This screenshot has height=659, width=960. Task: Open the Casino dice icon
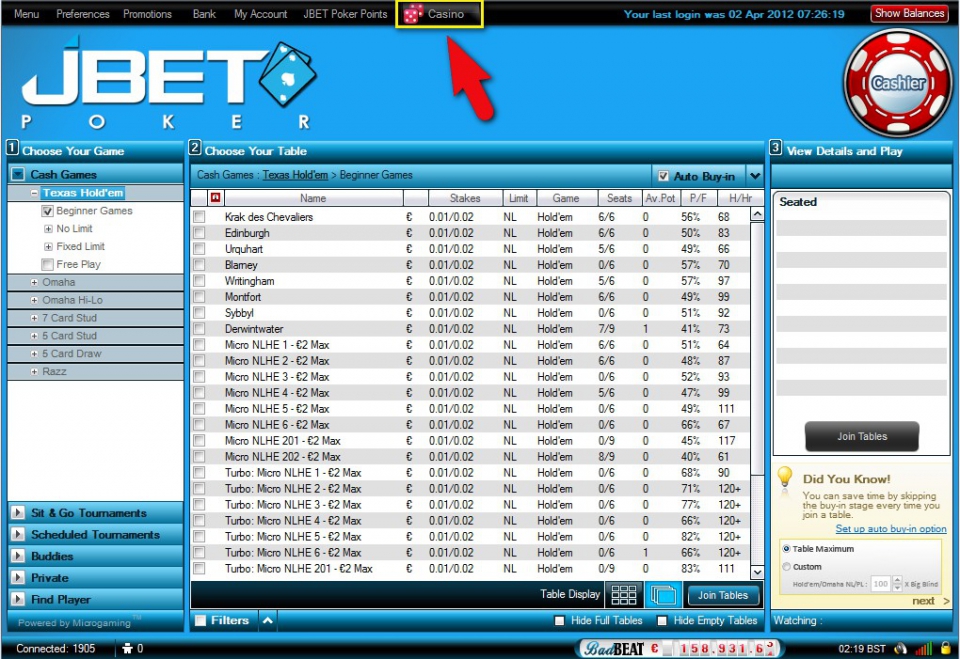pyautogui.click(x=413, y=13)
